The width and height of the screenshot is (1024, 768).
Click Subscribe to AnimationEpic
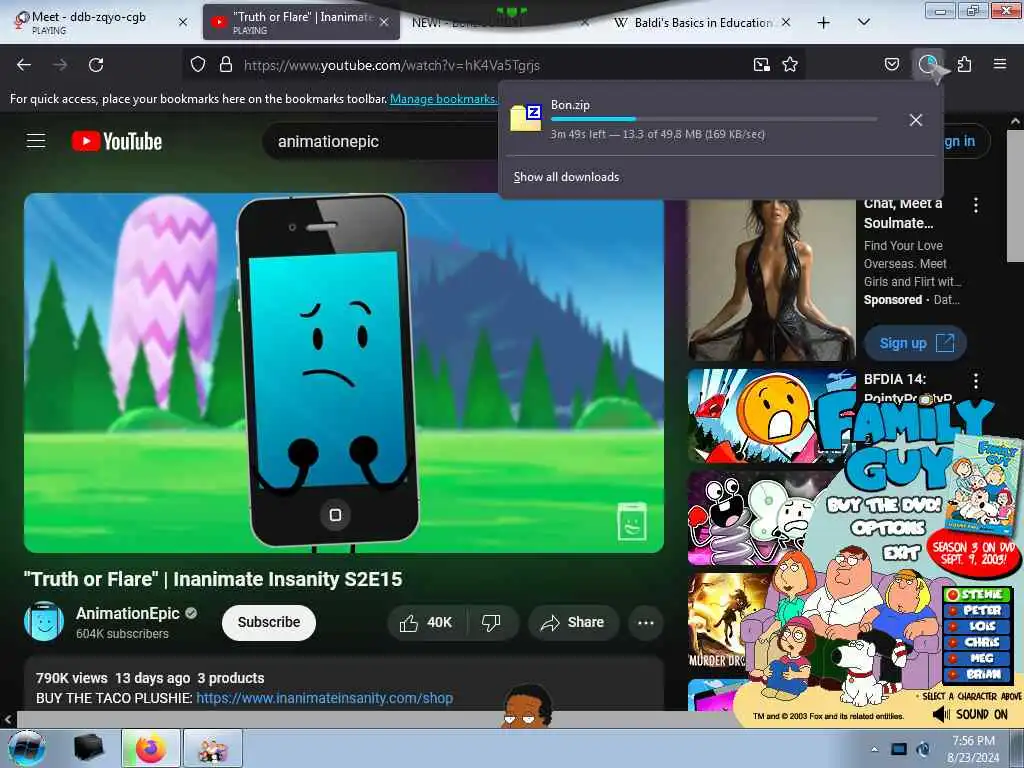pyautogui.click(x=268, y=622)
